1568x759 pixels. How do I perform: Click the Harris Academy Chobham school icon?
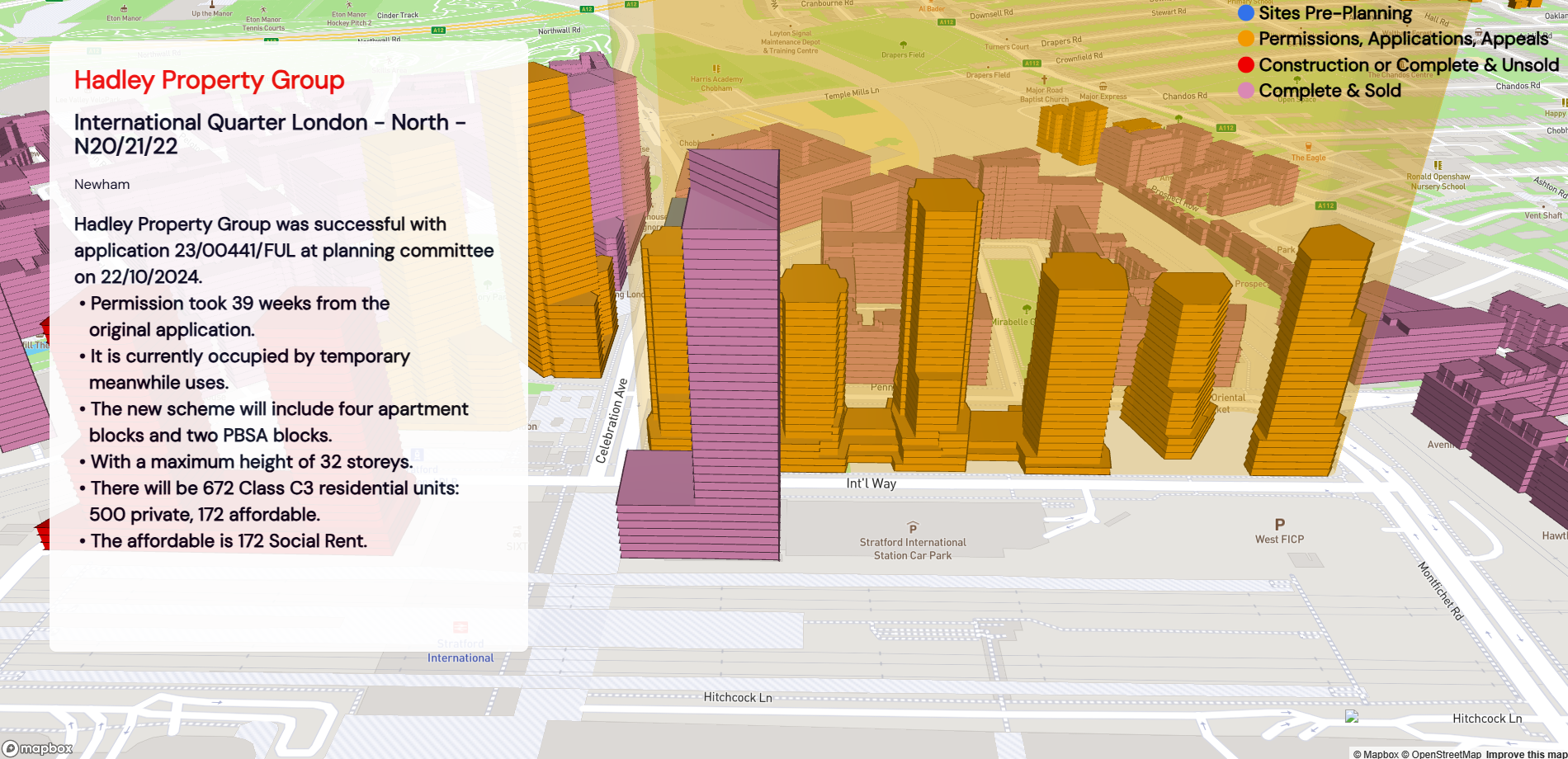click(x=716, y=68)
